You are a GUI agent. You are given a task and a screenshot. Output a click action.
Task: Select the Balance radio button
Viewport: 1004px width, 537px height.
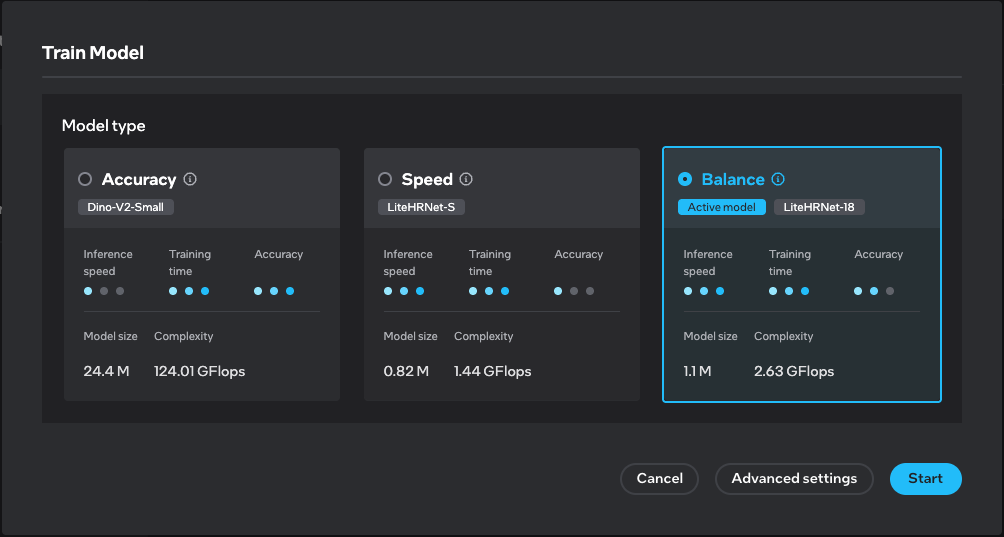coord(685,179)
